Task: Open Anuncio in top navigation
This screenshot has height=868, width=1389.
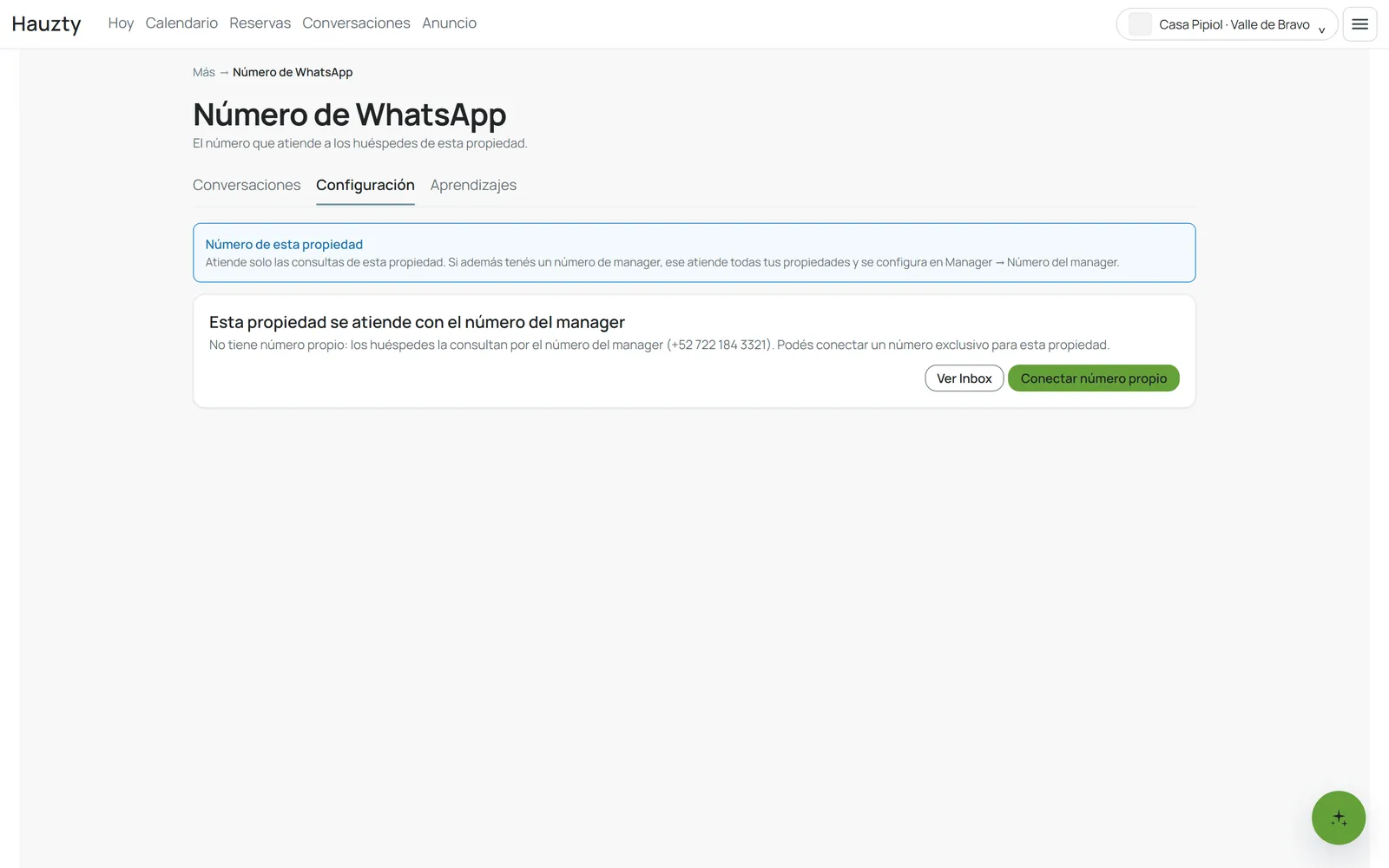Action: pyautogui.click(x=449, y=23)
